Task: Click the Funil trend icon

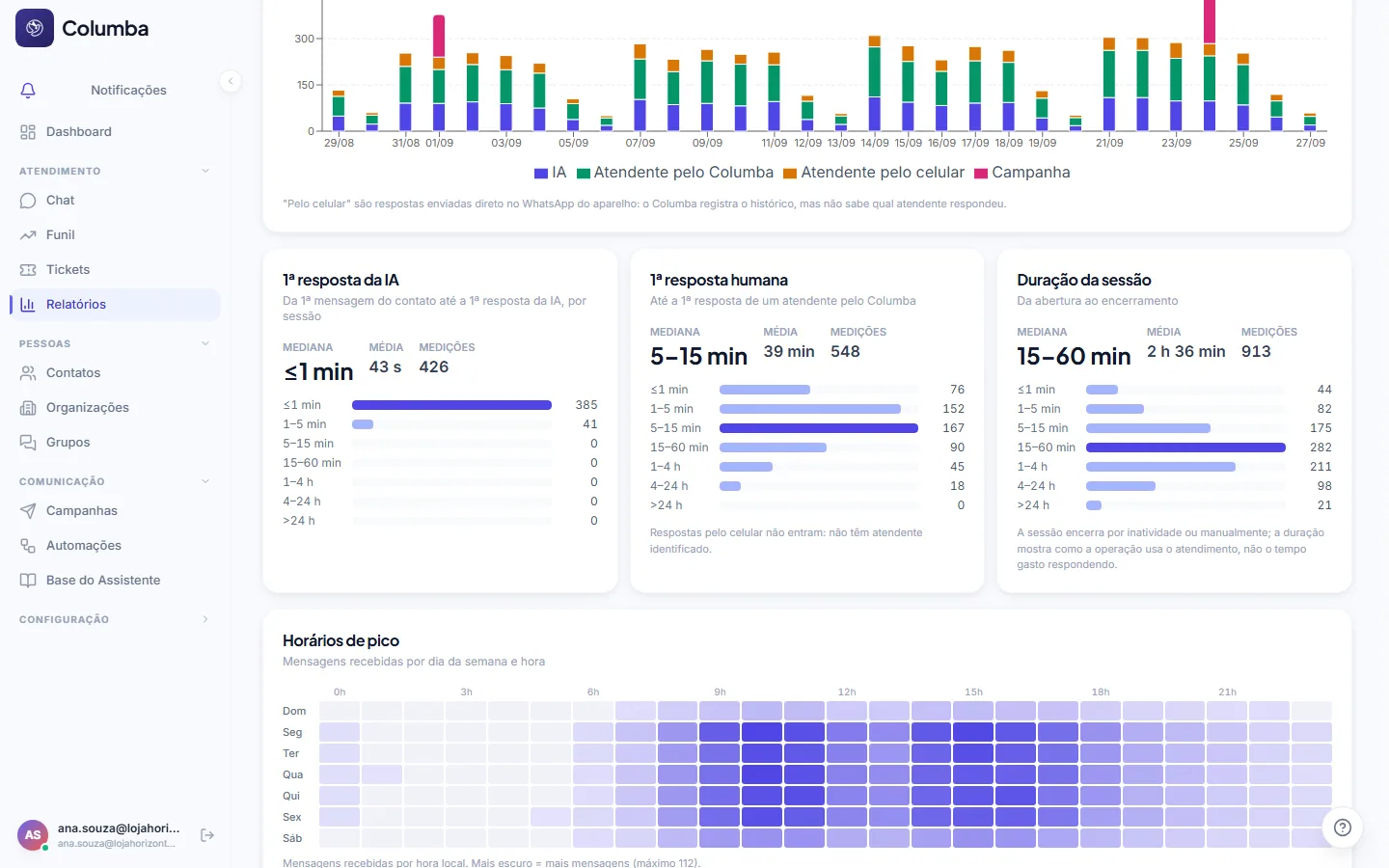Action: (x=28, y=235)
